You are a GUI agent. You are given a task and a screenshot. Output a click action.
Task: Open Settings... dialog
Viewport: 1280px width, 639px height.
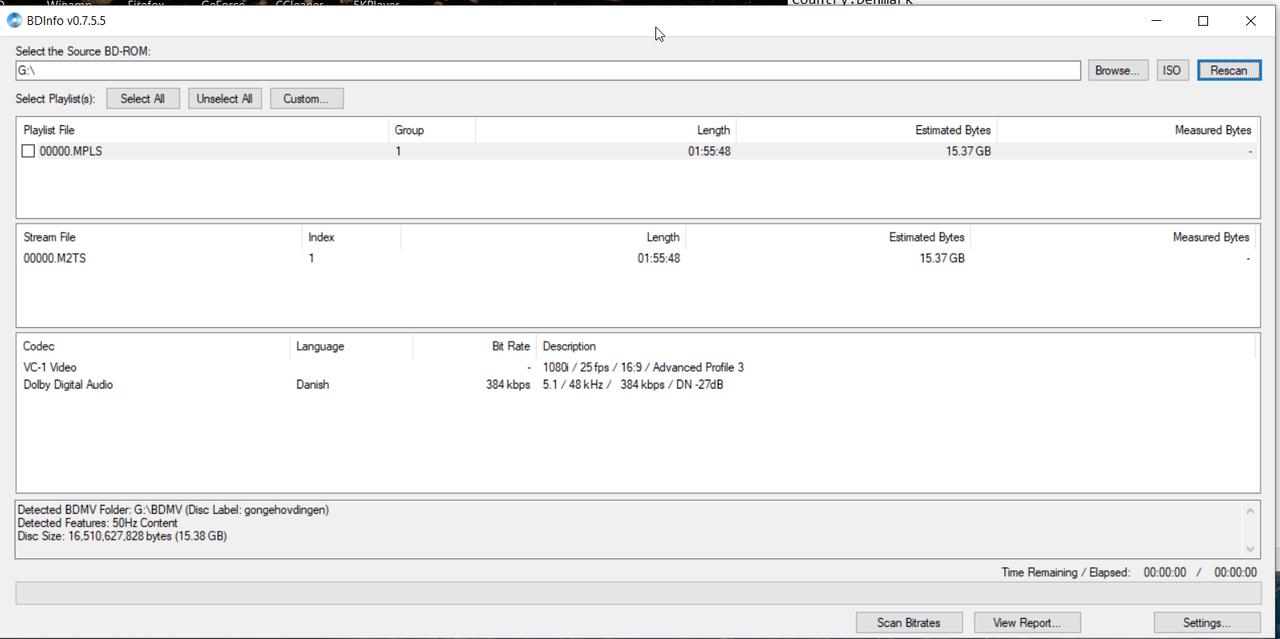[x=1207, y=623]
